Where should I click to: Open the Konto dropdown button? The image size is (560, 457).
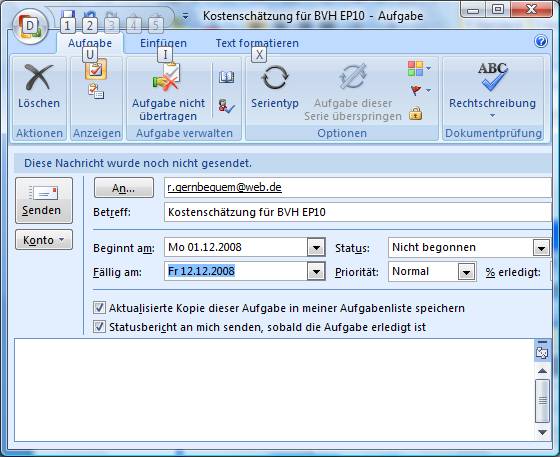point(44,240)
